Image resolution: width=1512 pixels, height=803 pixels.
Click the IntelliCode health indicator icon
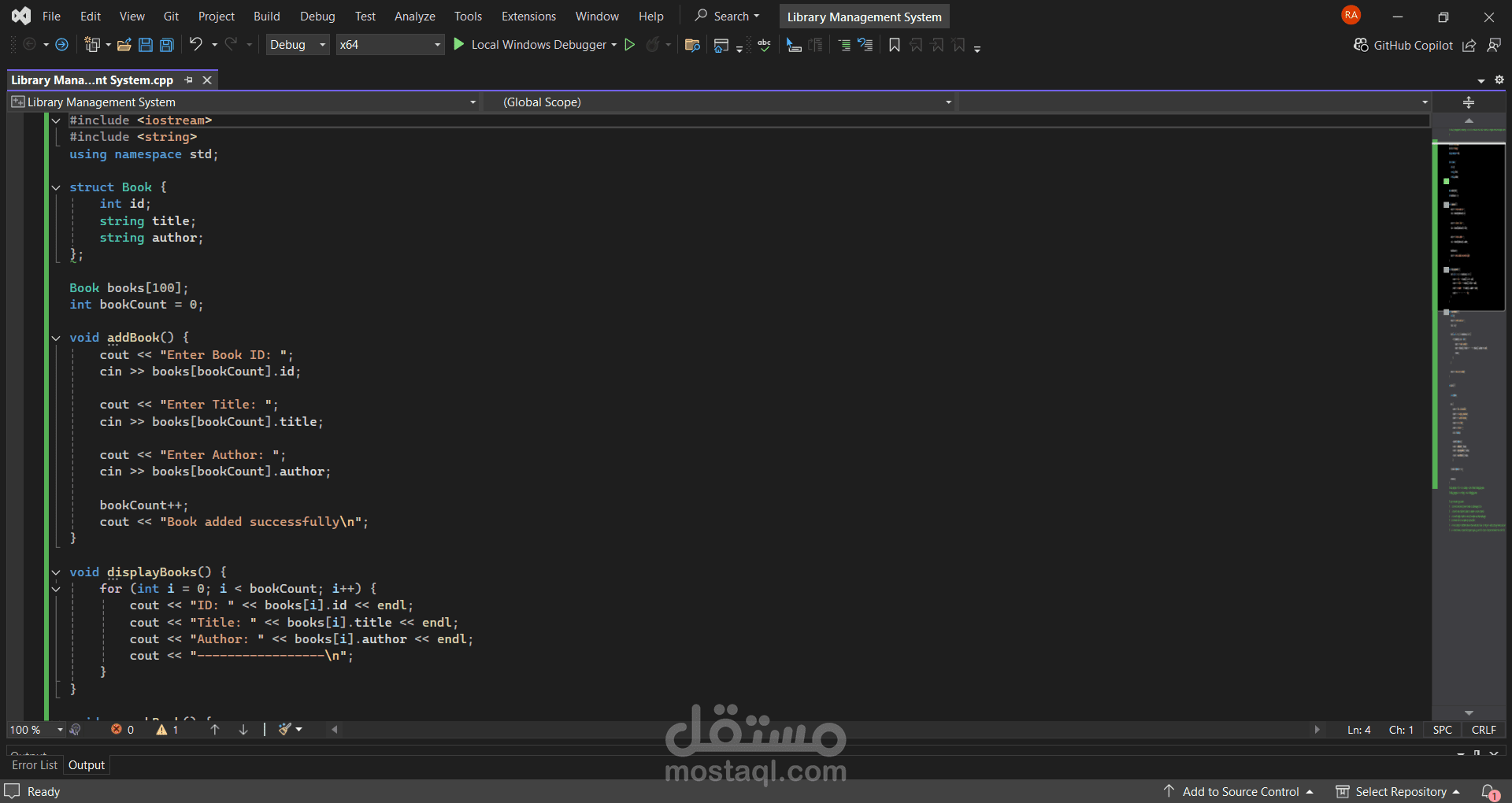coord(76,730)
